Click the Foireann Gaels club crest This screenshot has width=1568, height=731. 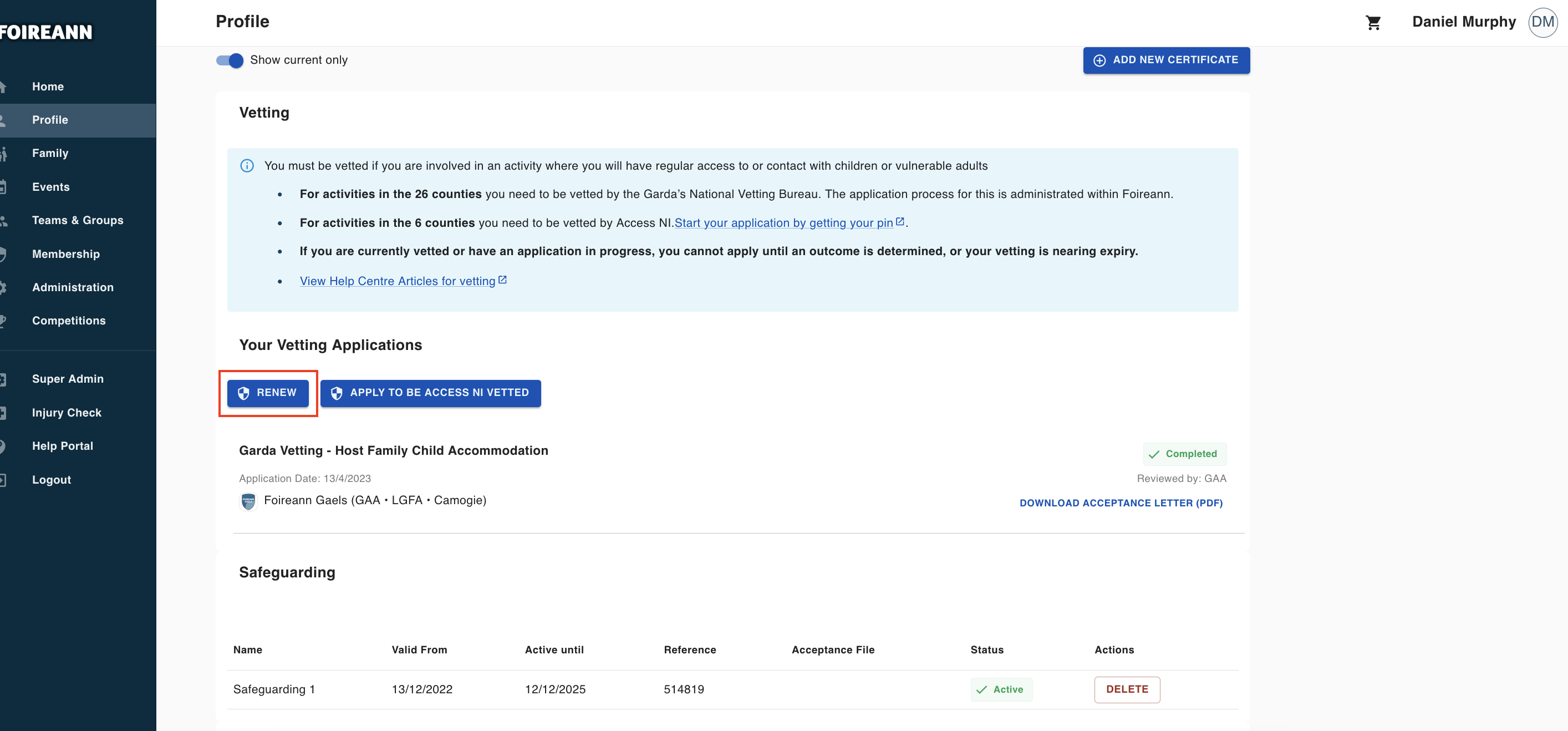click(248, 501)
